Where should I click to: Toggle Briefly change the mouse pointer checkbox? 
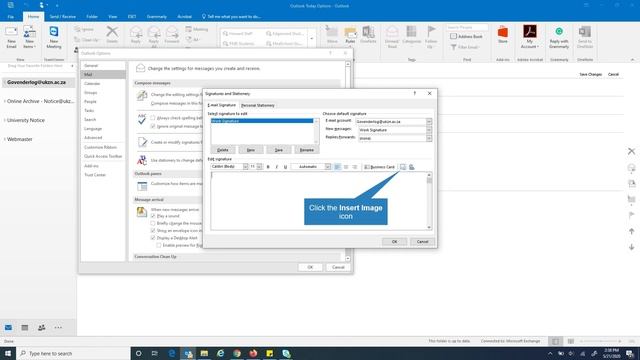point(153,223)
